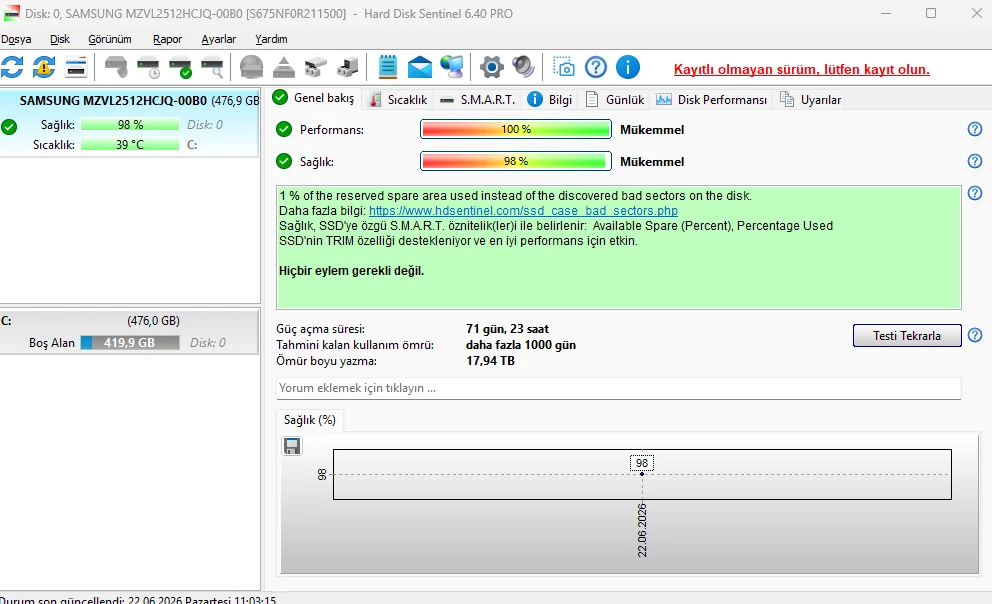Image resolution: width=992 pixels, height=604 pixels.
Task: Click the speaker sound toolbar icon
Action: [x=523, y=67]
